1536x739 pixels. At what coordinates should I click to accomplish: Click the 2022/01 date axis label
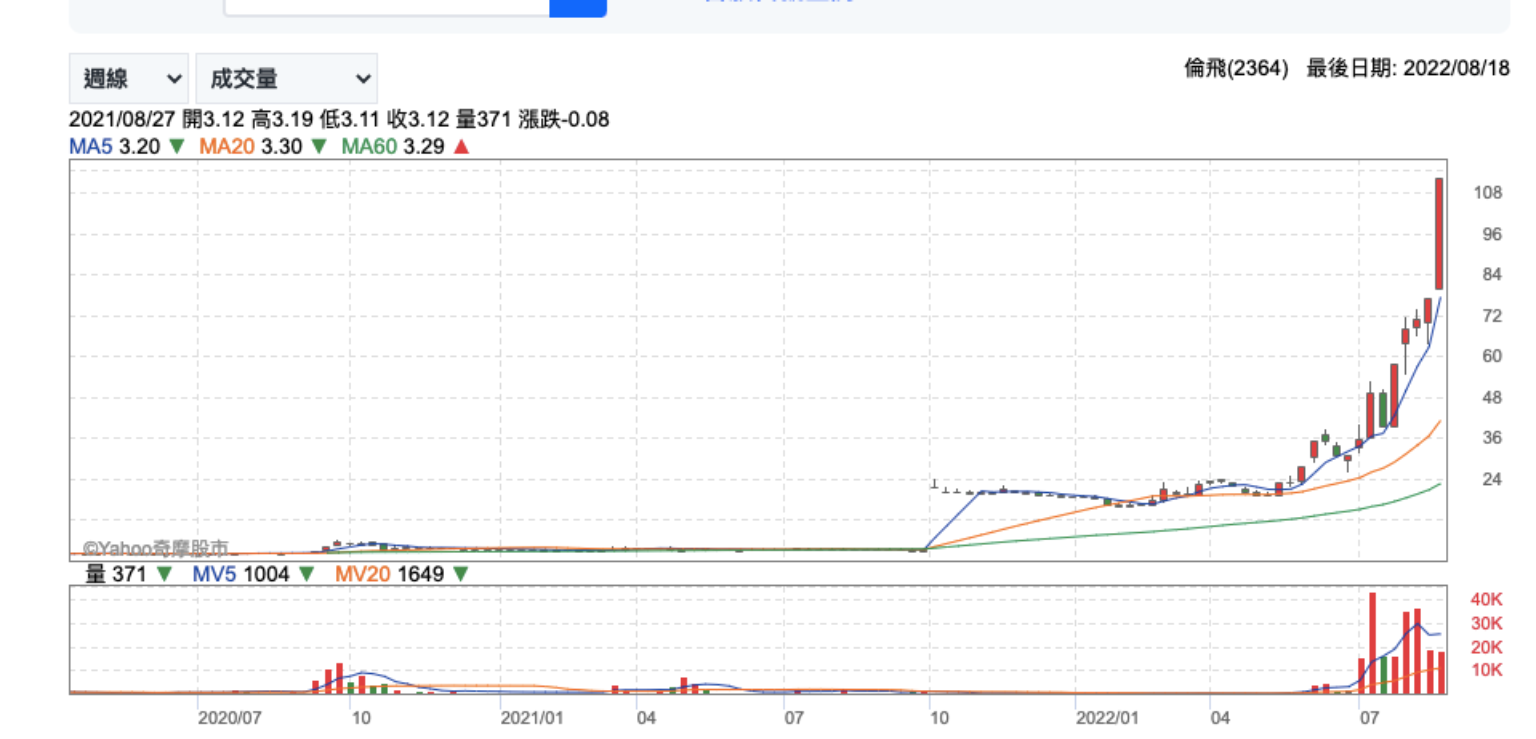[1107, 718]
